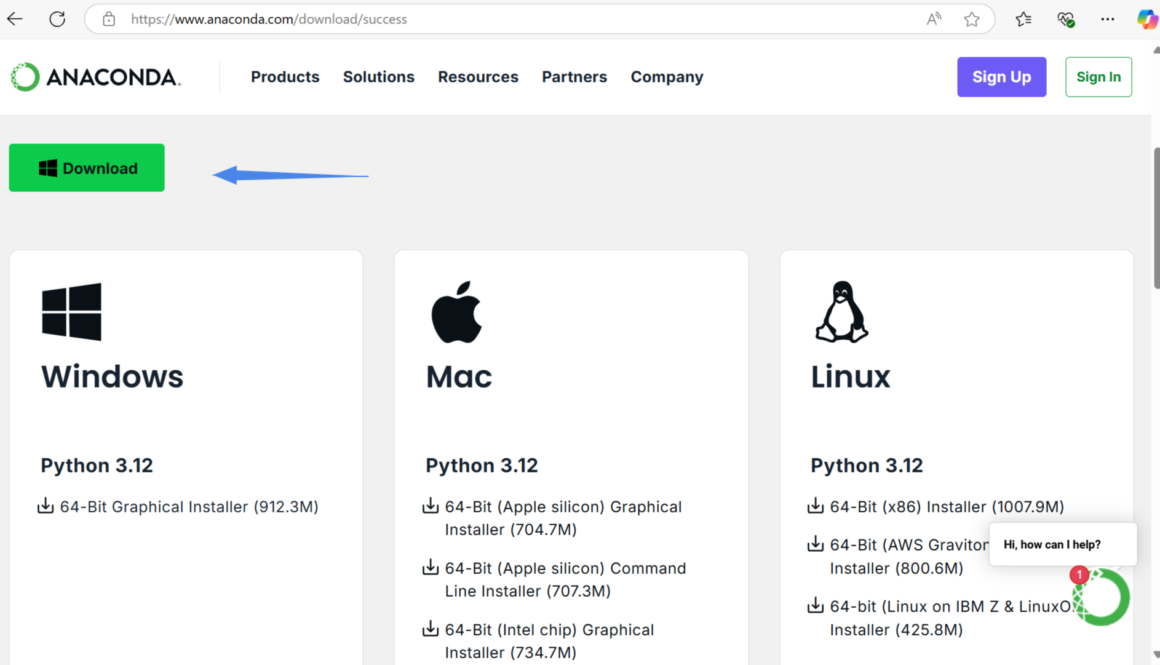Viewport: 1160px width, 665px height.
Task: Open the Company menu
Action: point(667,77)
